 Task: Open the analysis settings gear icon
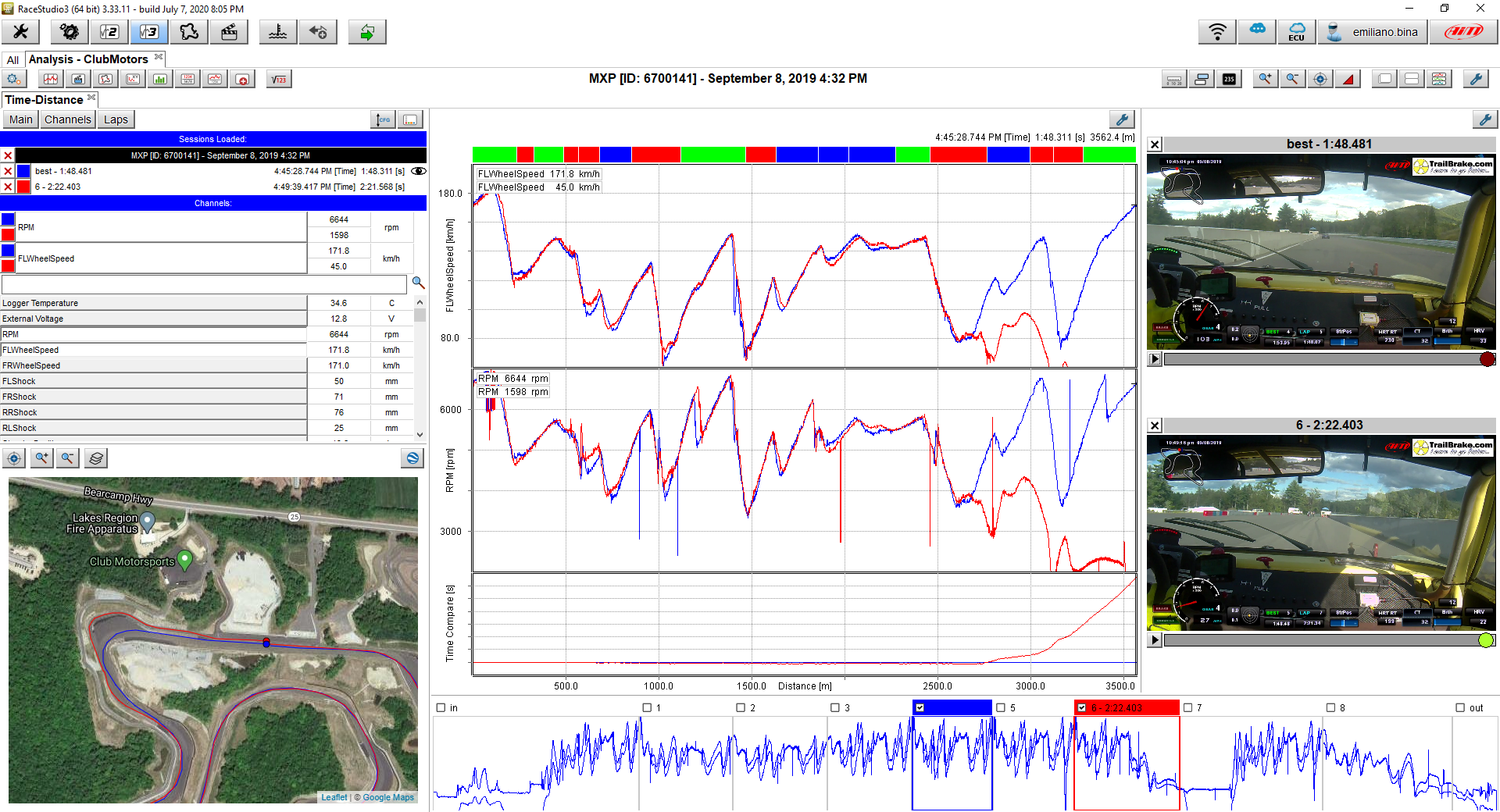[x=14, y=79]
